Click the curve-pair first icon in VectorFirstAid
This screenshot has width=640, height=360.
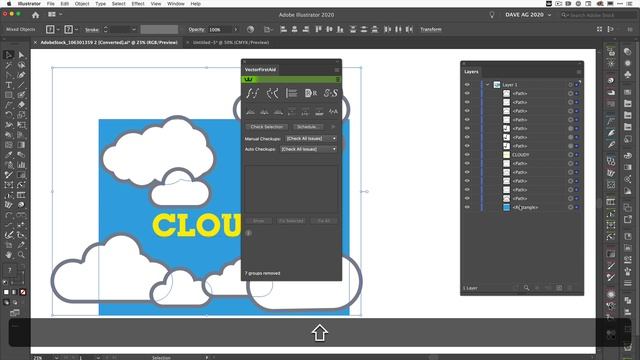252,93
